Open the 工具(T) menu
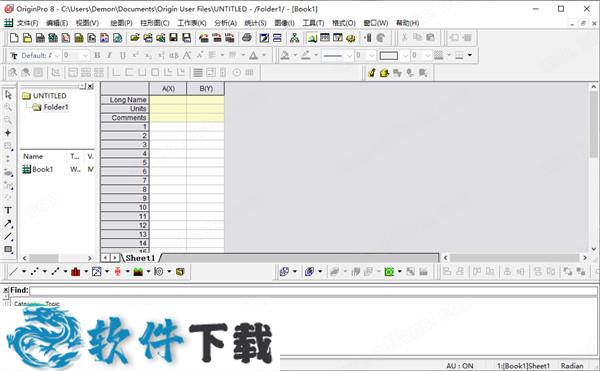Image resolution: width=600 pixels, height=371 pixels. (x=313, y=23)
